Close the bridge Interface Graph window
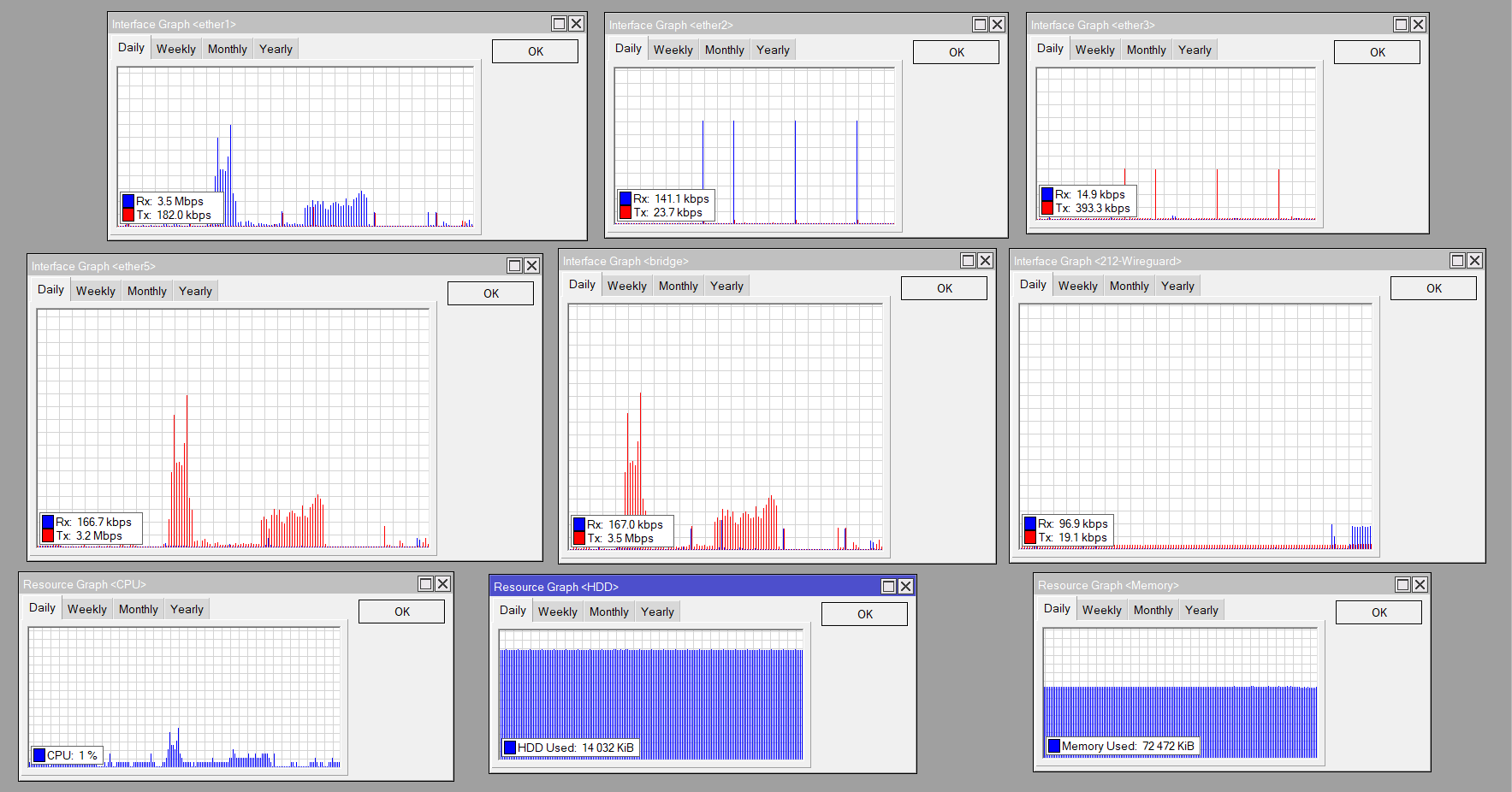Screen dimensions: 1512x792 pos(985,261)
